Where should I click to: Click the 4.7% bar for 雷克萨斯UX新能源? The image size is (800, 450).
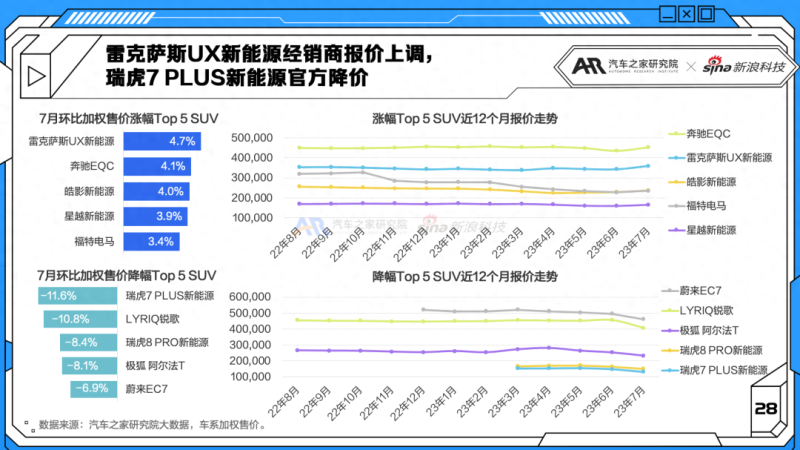(x=162, y=141)
